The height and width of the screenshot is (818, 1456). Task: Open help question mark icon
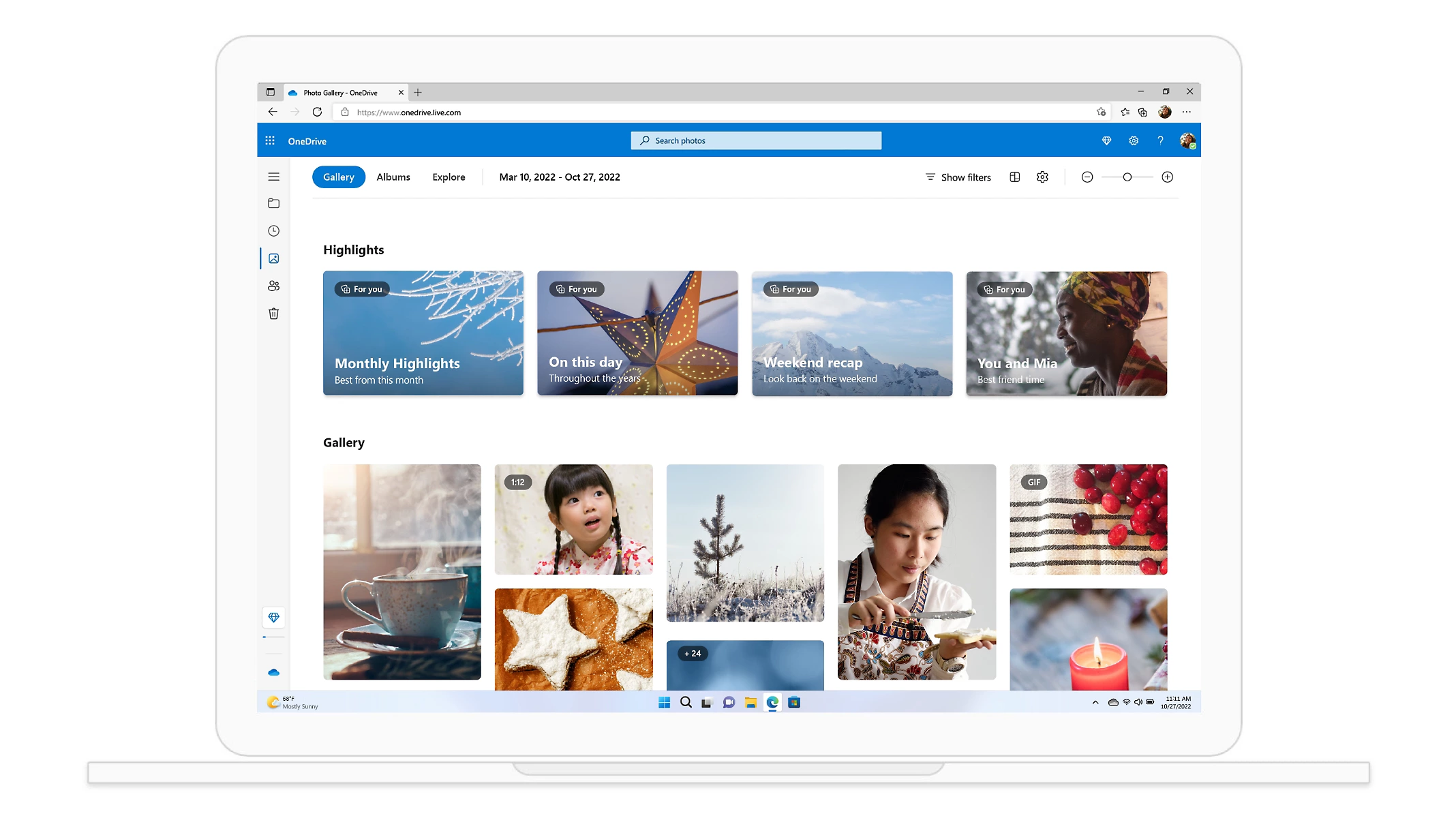[x=1160, y=140]
